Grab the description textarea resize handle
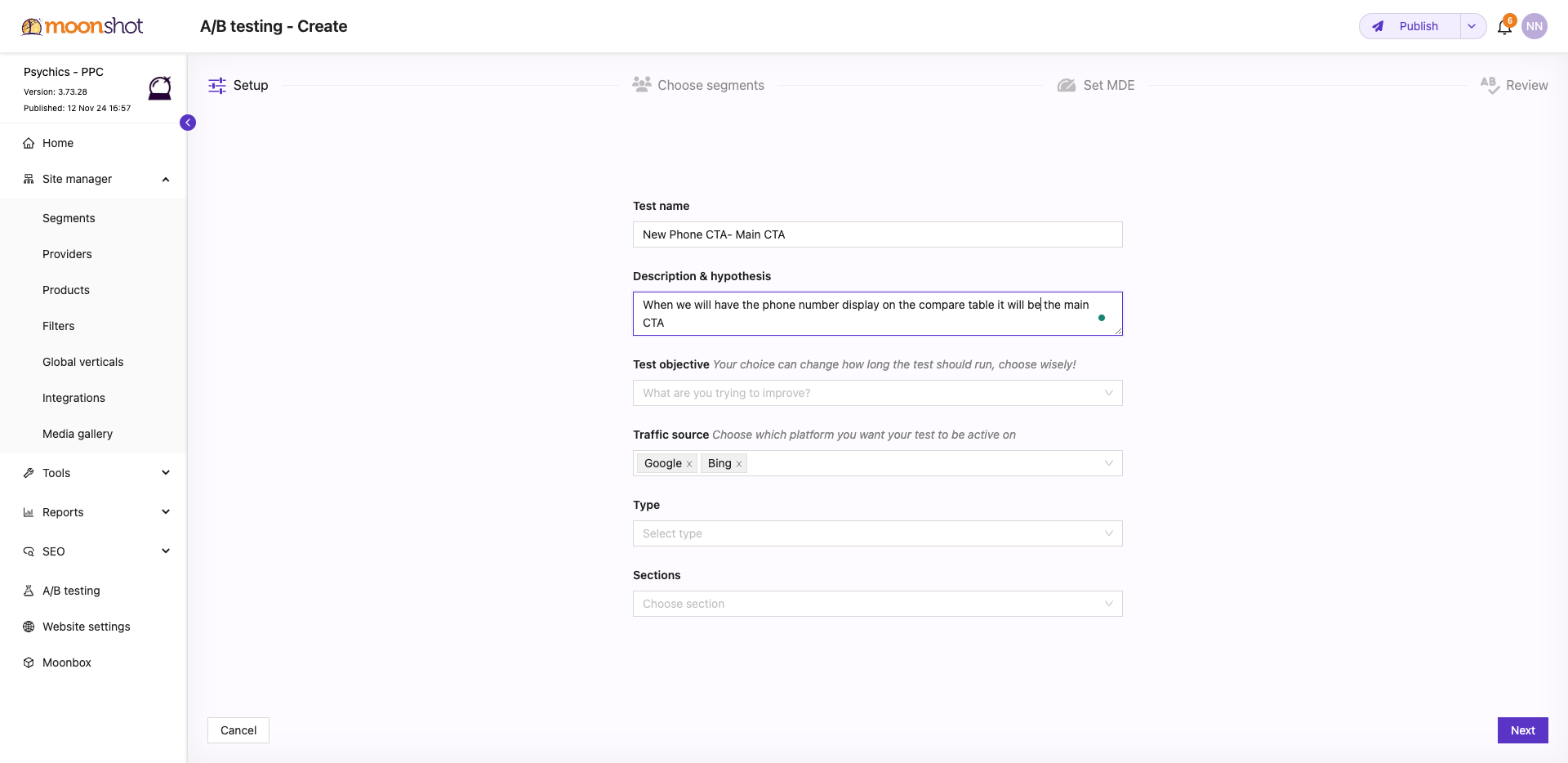Image resolution: width=1568 pixels, height=763 pixels. click(1118, 331)
